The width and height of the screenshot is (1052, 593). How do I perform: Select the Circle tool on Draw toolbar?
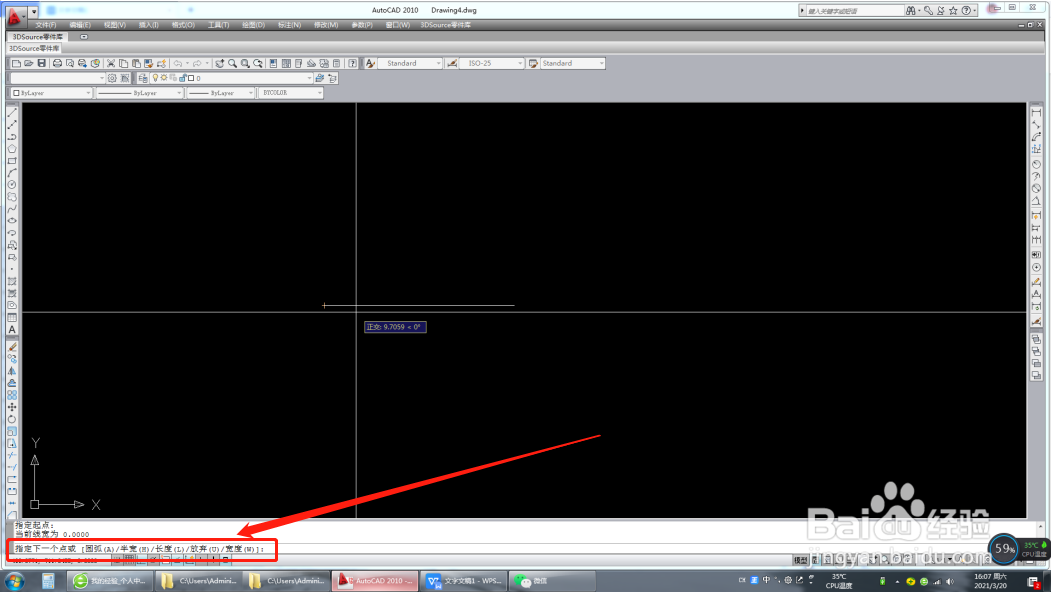coord(12,184)
